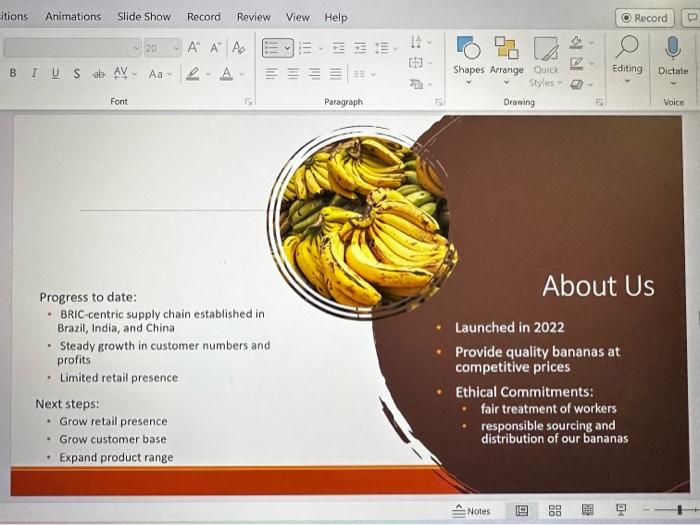Apply Shape Outline
Image resolution: width=700 pixels, height=525 pixels.
[x=576, y=63]
